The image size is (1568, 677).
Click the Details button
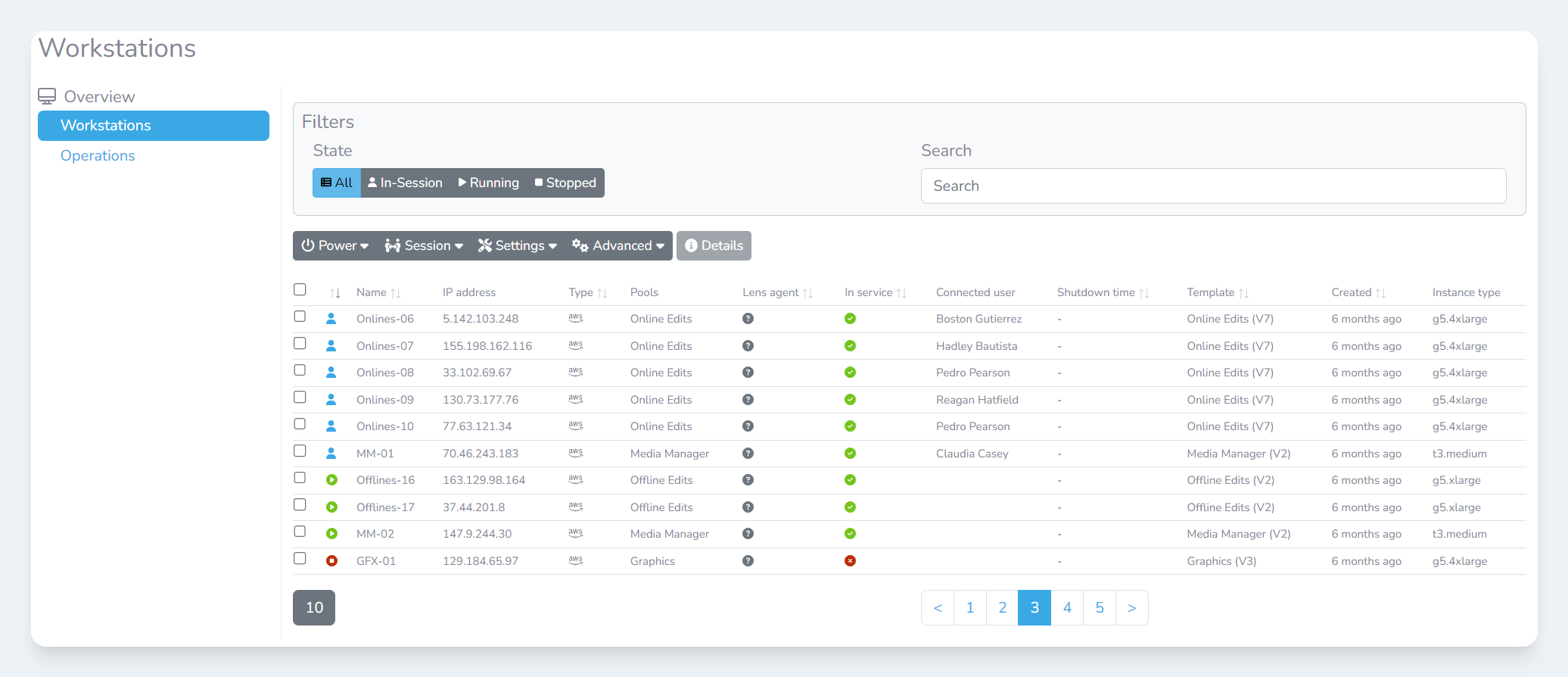point(714,245)
